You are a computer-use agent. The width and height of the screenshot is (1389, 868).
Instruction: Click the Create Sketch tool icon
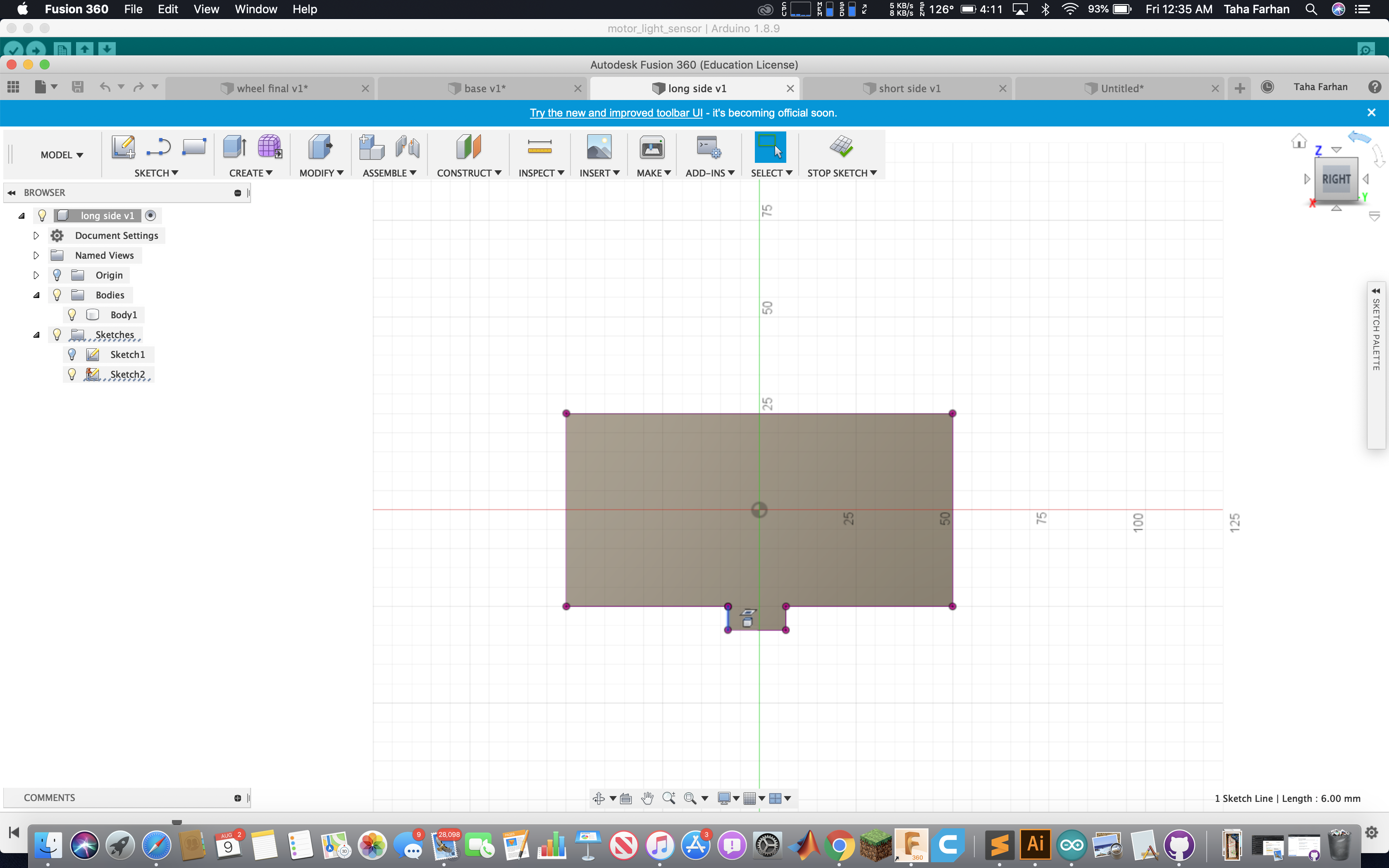click(x=124, y=147)
